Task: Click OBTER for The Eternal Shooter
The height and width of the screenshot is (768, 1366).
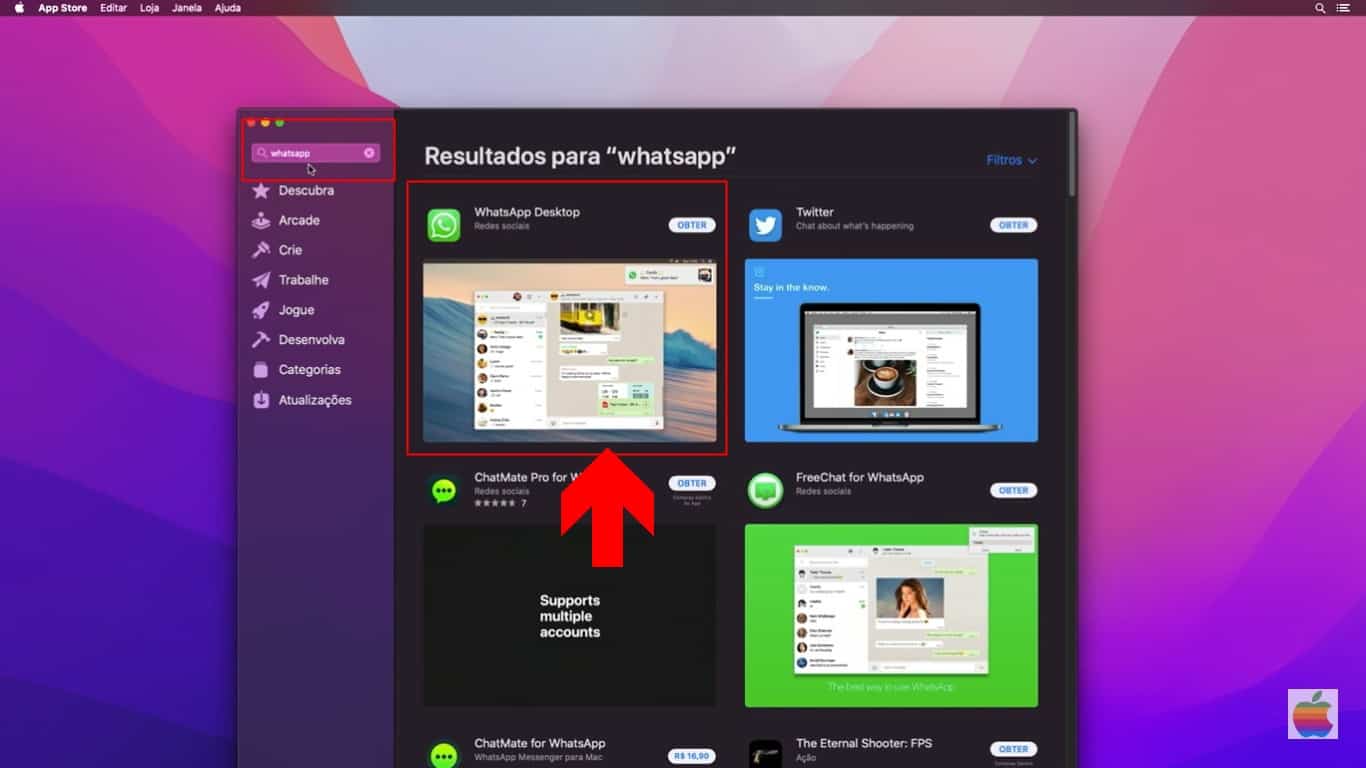Action: [1014, 749]
